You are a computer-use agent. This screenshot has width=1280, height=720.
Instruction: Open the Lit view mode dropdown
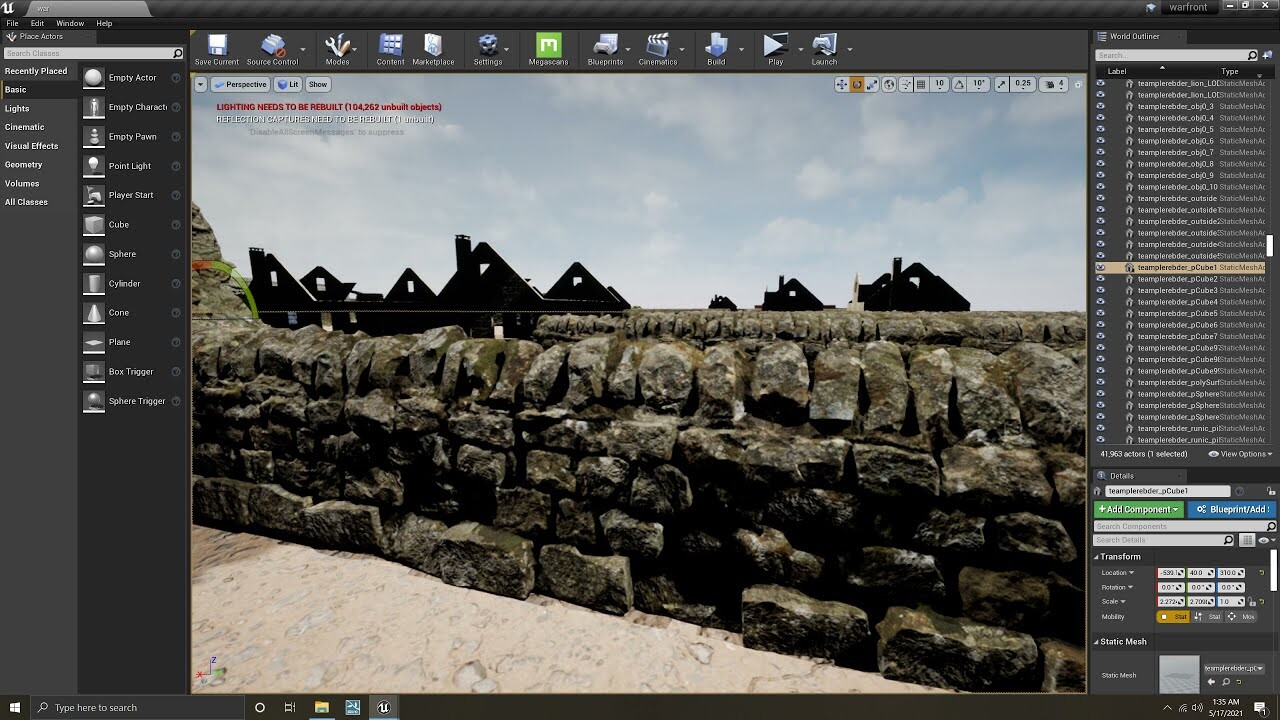(x=287, y=84)
